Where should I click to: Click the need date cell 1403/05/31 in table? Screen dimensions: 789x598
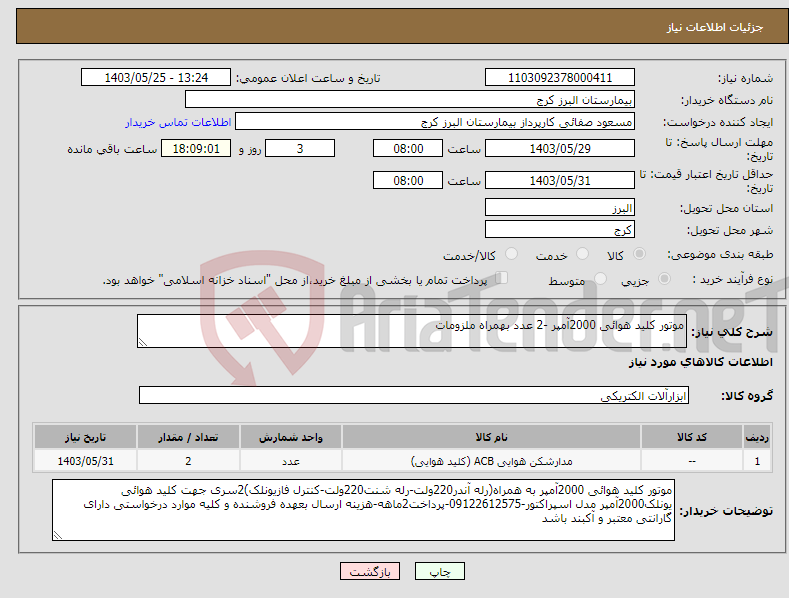pyautogui.click(x=86, y=461)
